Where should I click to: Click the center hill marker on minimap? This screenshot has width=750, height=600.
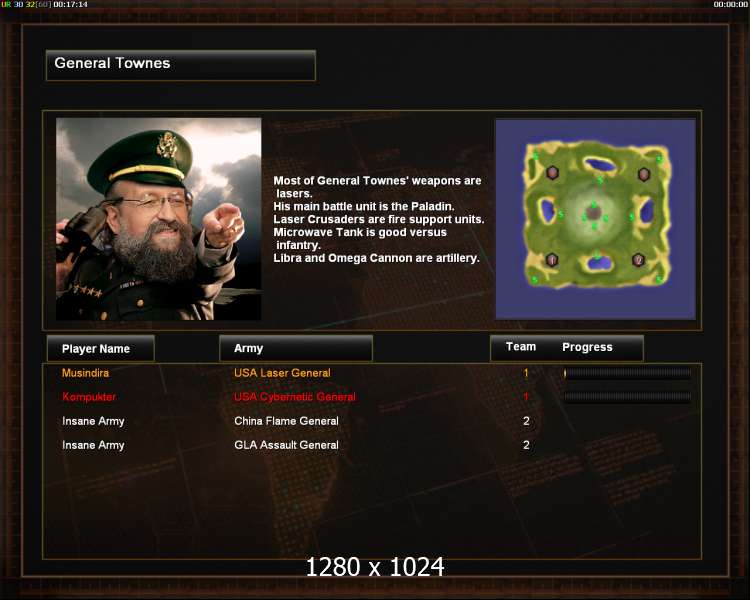(594, 212)
